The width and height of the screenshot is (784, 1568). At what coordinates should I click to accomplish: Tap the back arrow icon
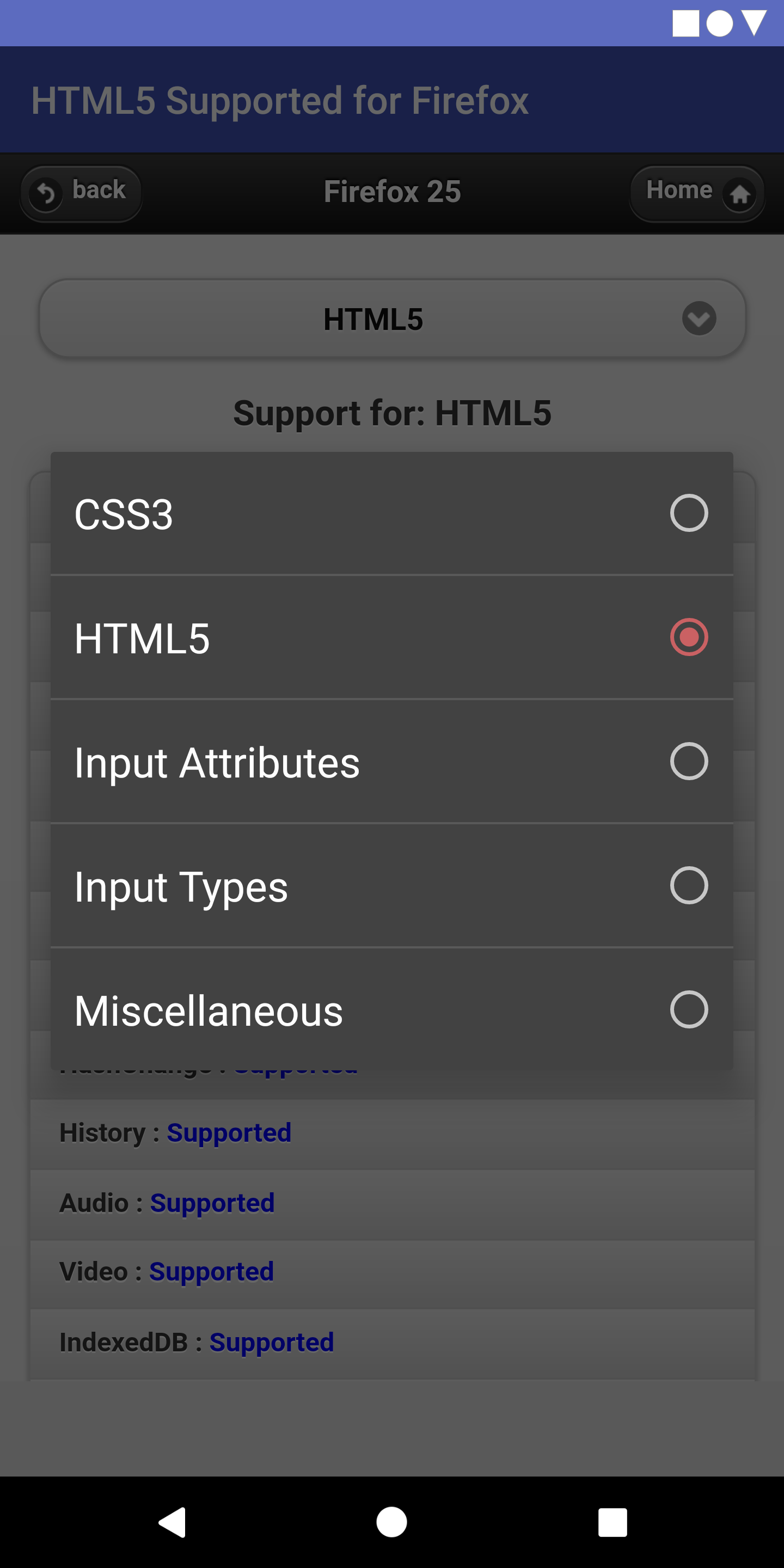46,194
